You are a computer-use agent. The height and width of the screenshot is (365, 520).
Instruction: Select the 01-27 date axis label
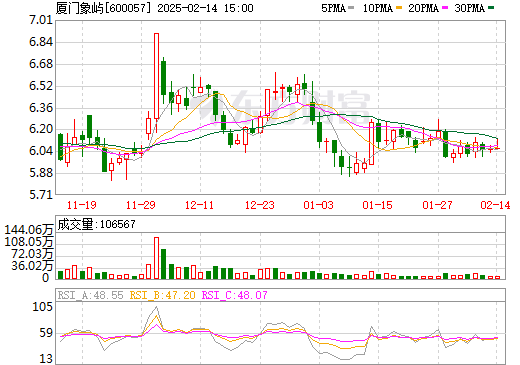coord(437,205)
